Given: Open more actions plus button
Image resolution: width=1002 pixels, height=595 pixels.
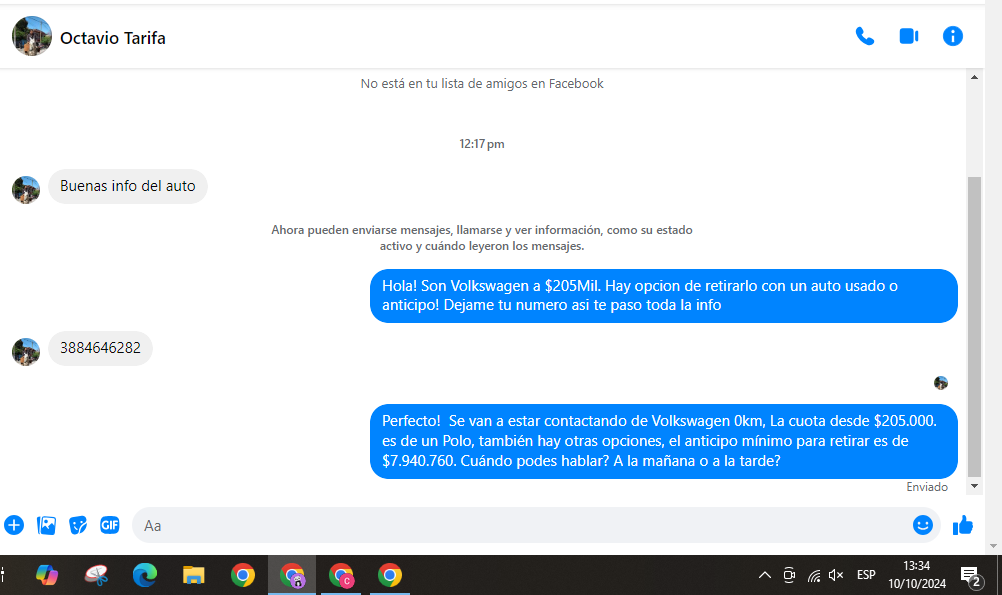Looking at the screenshot, I should tap(14, 525).
